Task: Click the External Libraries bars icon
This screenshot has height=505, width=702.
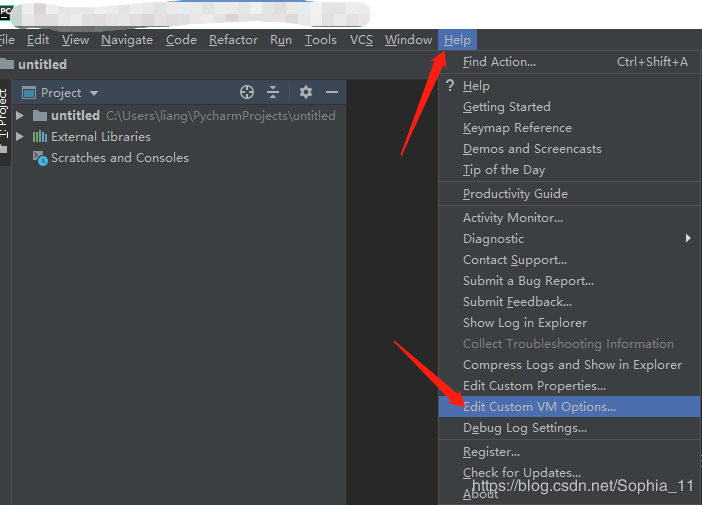Action: pyautogui.click(x=41, y=137)
